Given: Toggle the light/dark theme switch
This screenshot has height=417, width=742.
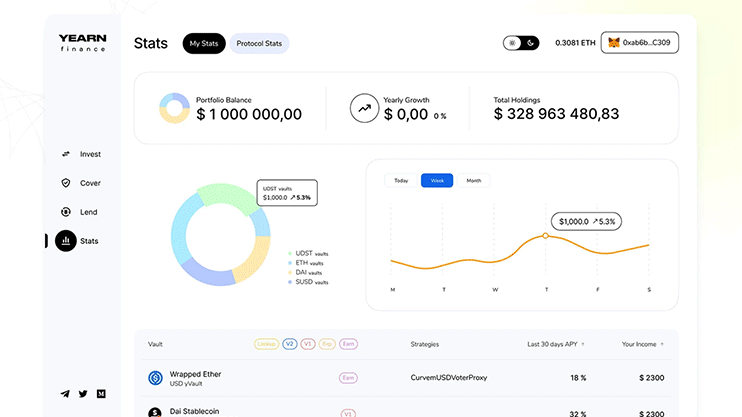Looking at the screenshot, I should [x=521, y=43].
